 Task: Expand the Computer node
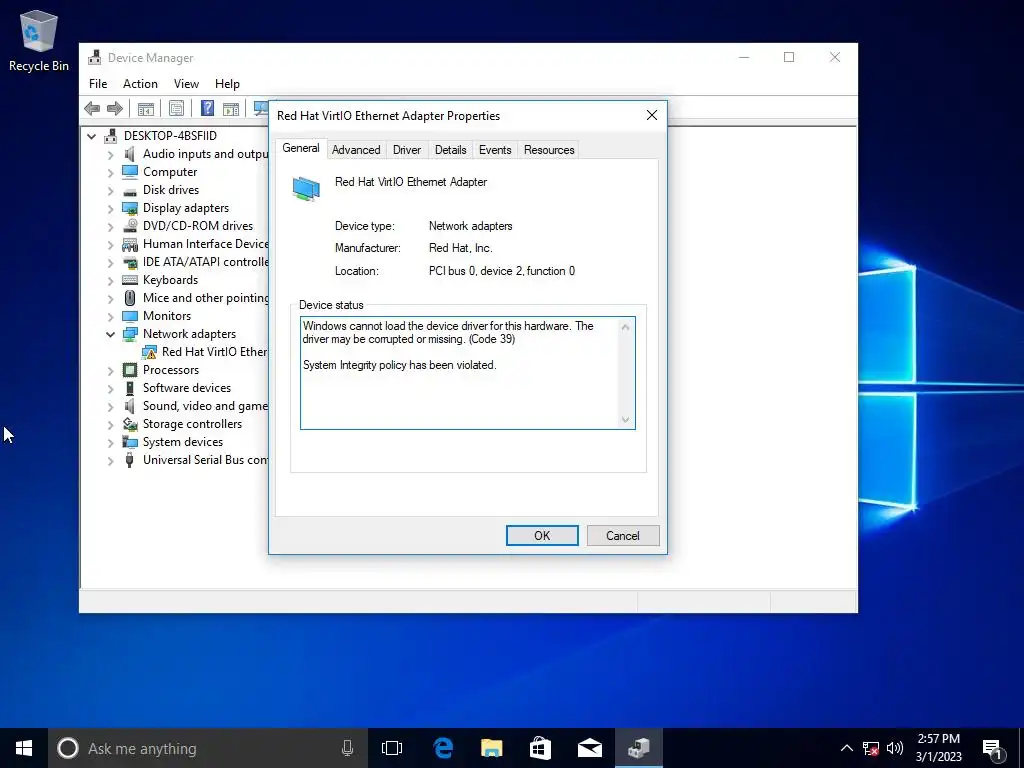(x=110, y=172)
